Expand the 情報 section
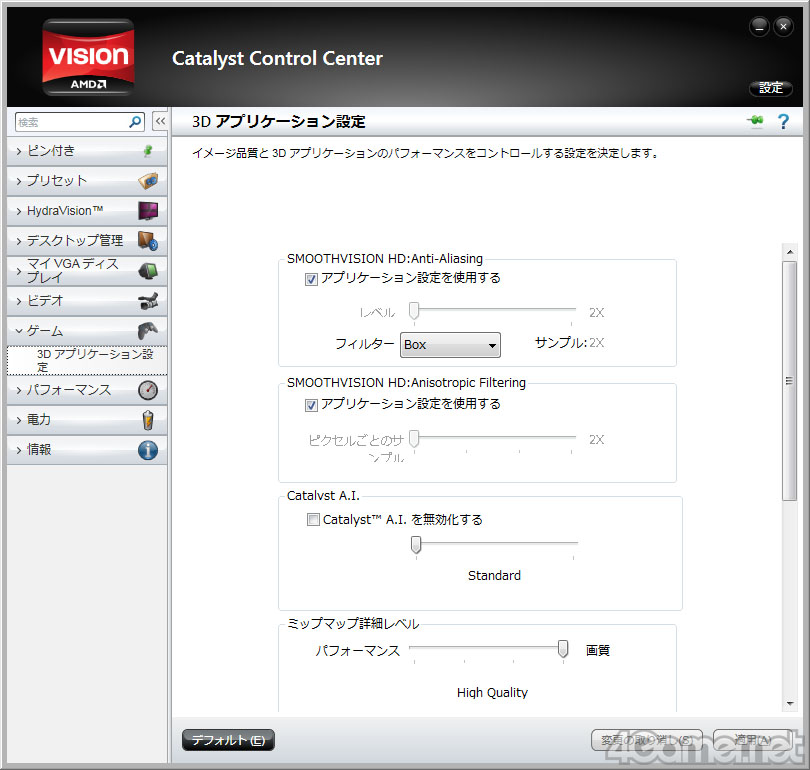The image size is (810, 770). point(87,450)
